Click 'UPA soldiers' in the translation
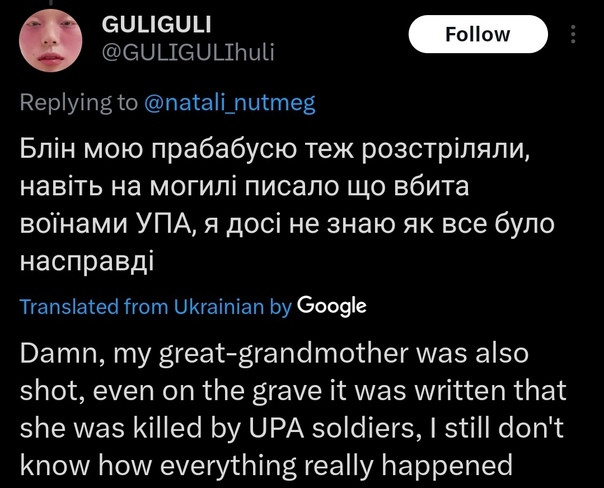Screen dimensions: 604x488 333,428
